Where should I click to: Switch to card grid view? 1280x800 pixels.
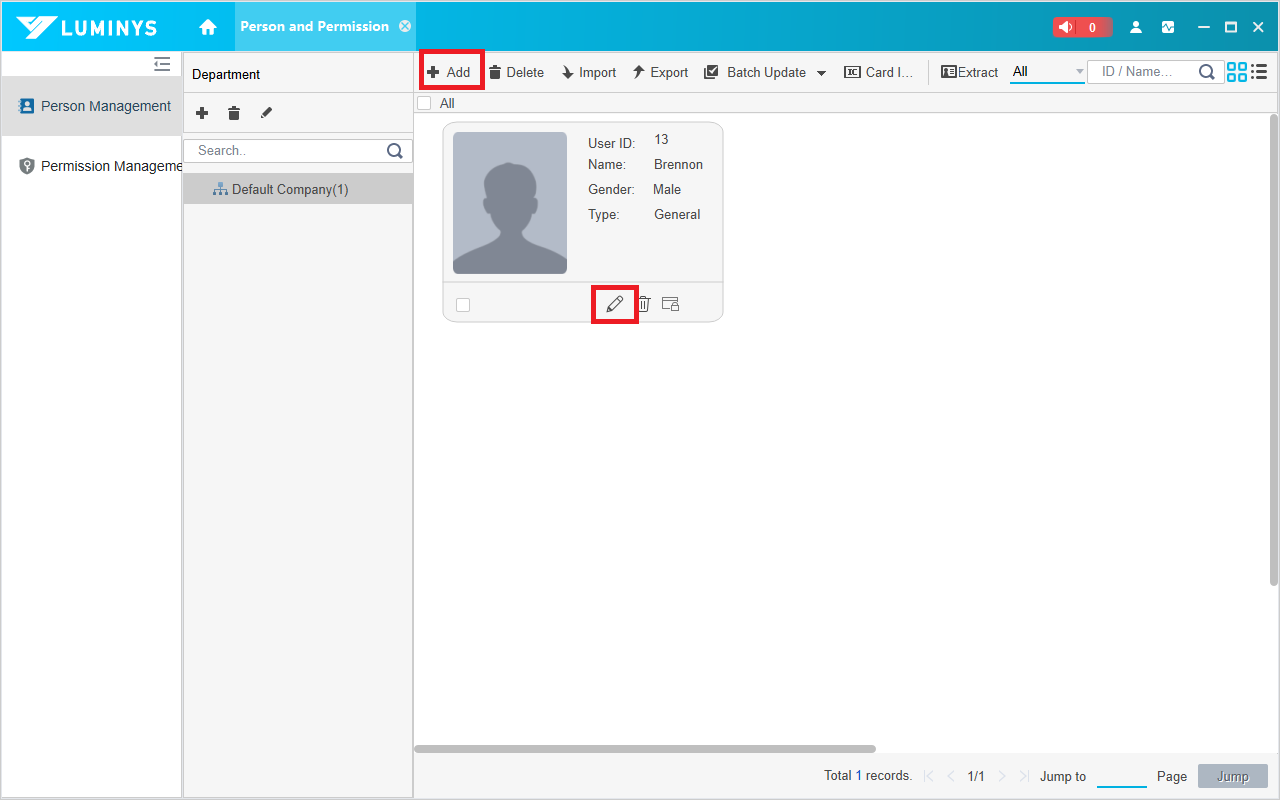tap(1237, 72)
